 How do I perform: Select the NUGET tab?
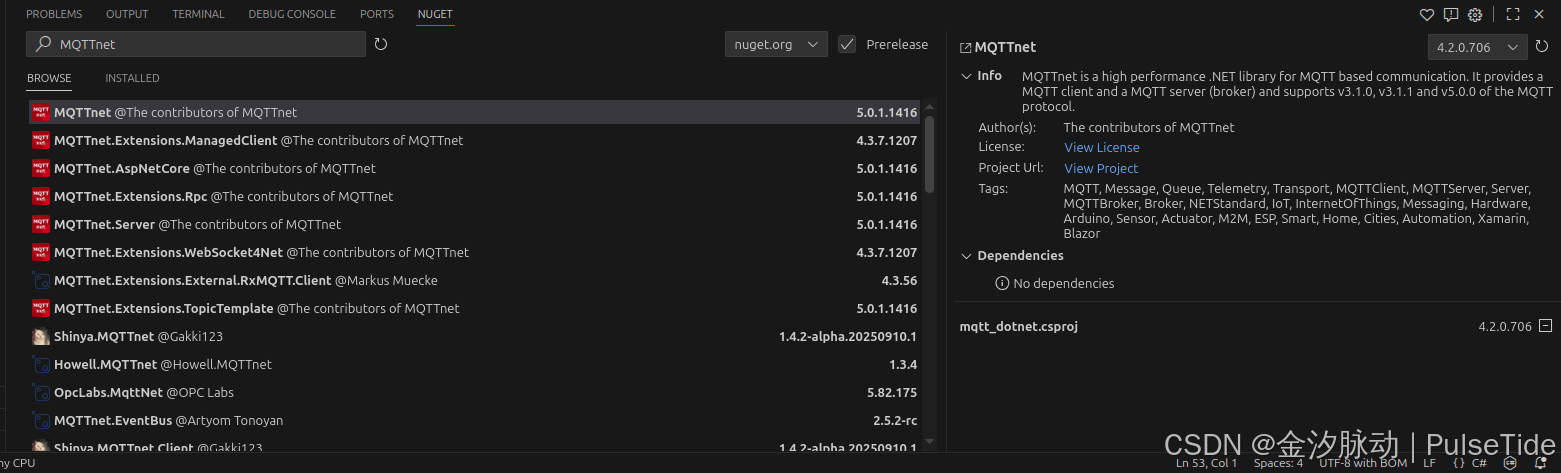point(435,14)
